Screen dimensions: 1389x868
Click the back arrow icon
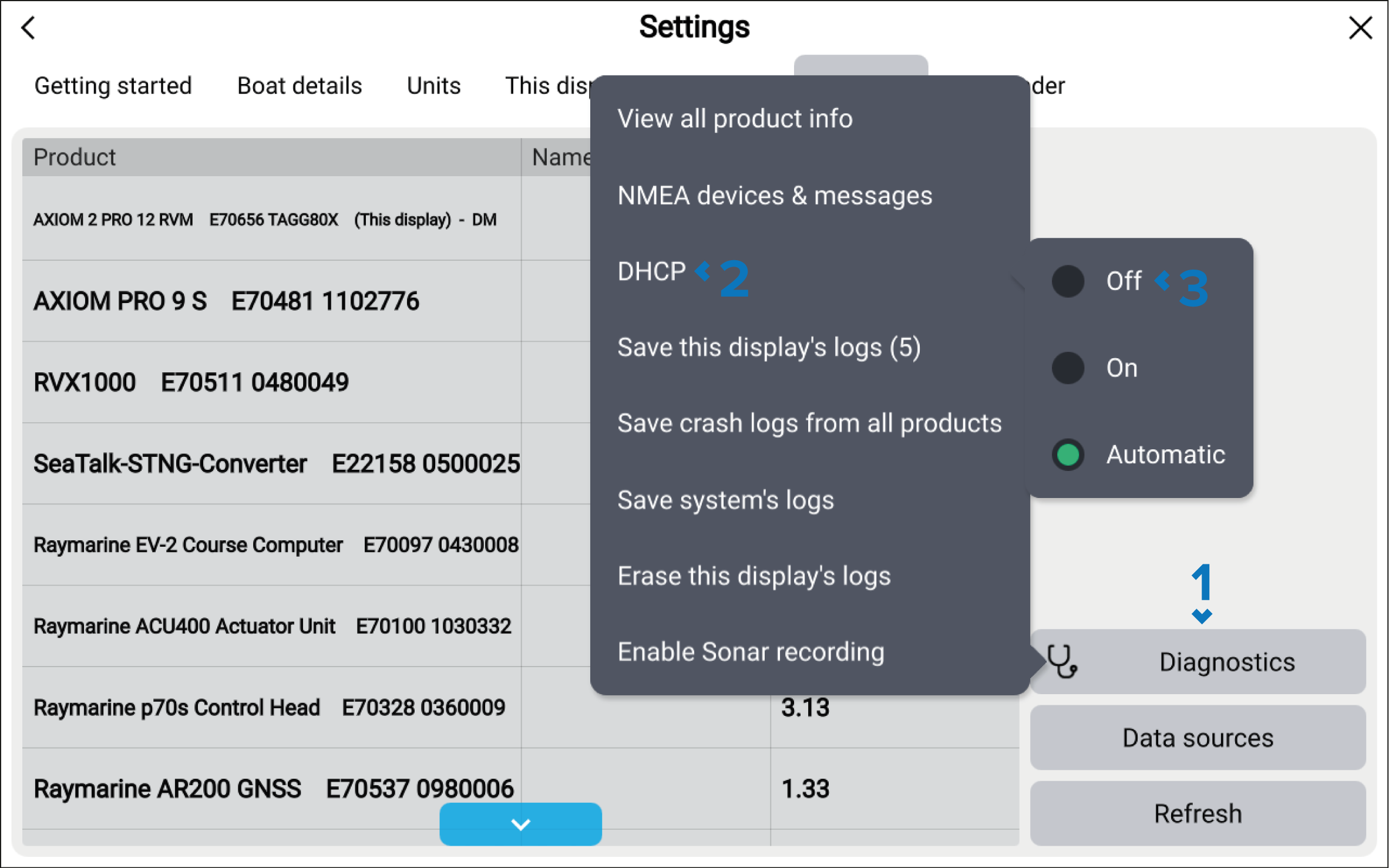28,28
